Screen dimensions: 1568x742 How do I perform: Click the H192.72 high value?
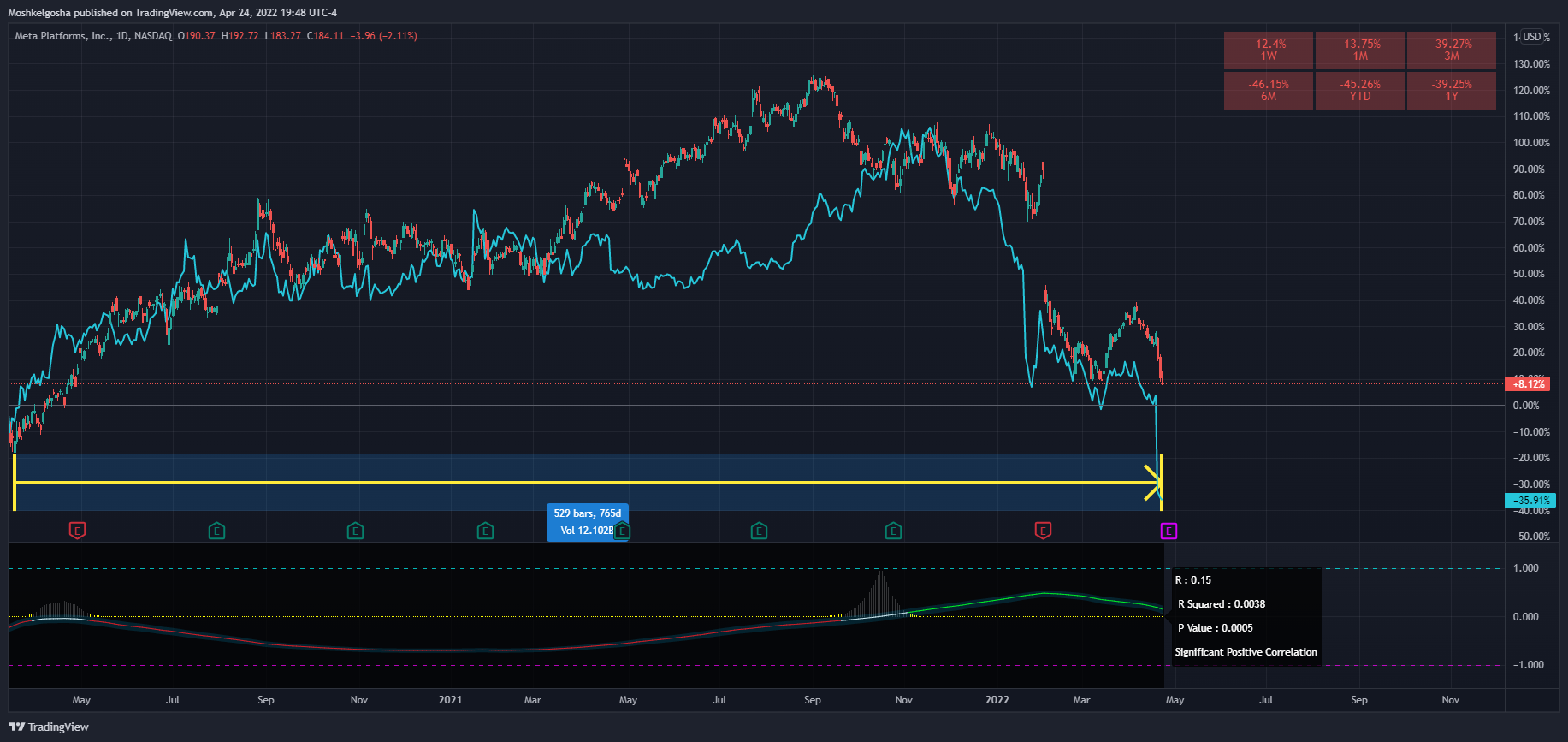240,36
